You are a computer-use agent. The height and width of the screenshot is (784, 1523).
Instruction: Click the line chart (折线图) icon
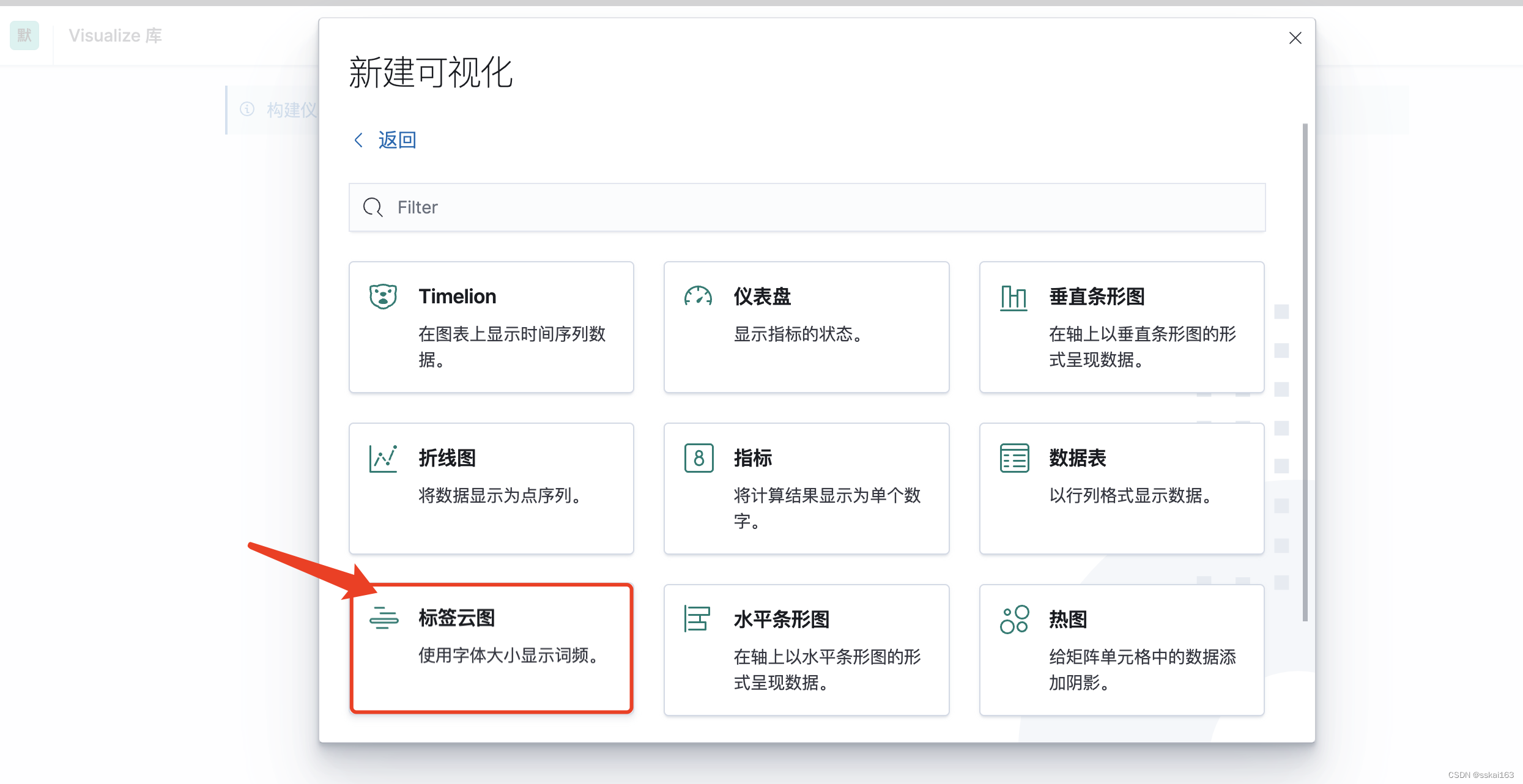[x=383, y=458]
